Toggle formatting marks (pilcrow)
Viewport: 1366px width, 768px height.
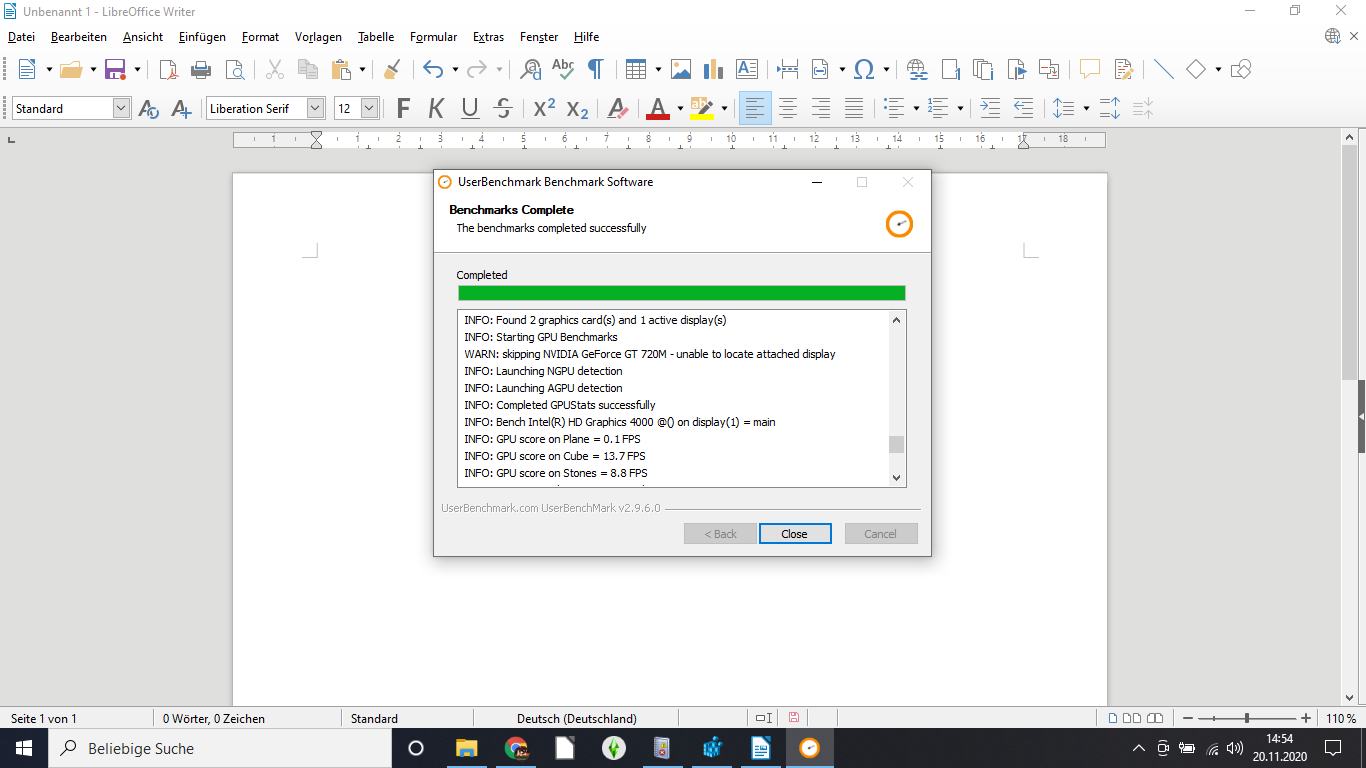pyautogui.click(x=595, y=69)
